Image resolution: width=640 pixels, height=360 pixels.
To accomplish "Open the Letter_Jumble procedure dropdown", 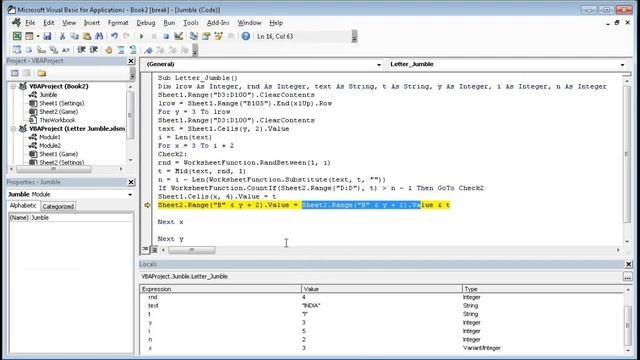I will tap(622, 64).
